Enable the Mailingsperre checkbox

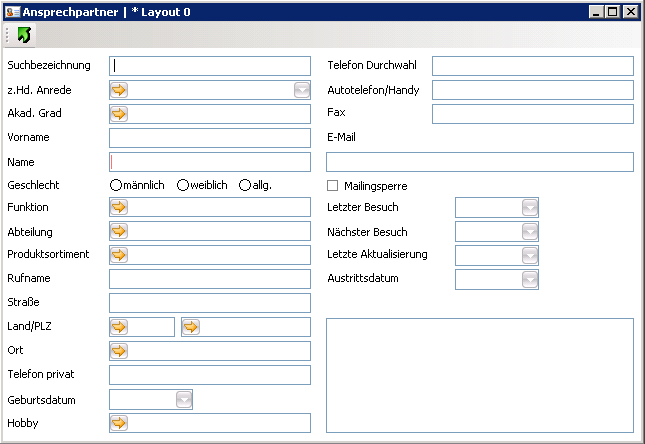pyautogui.click(x=333, y=186)
